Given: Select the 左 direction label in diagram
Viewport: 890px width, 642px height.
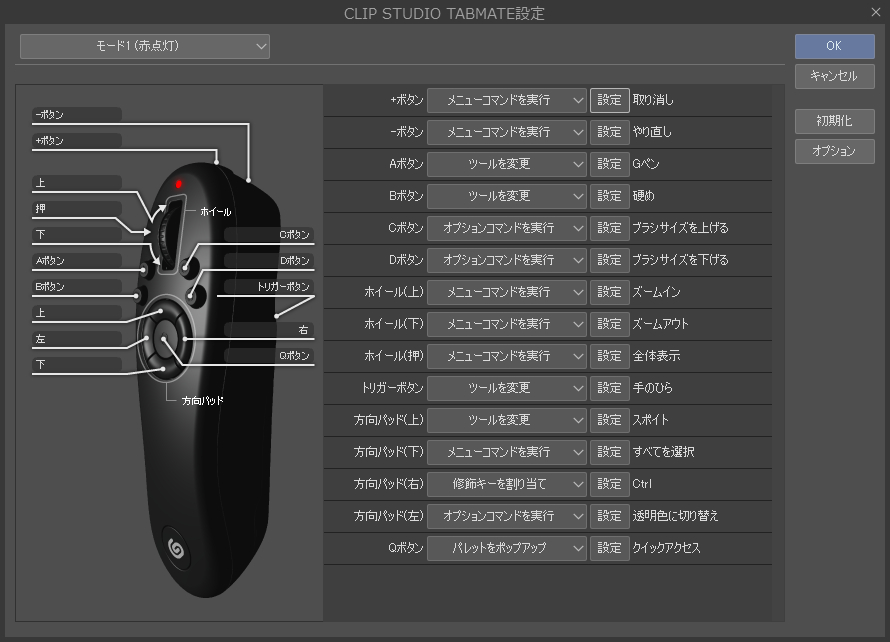Looking at the screenshot, I should [x=77, y=339].
